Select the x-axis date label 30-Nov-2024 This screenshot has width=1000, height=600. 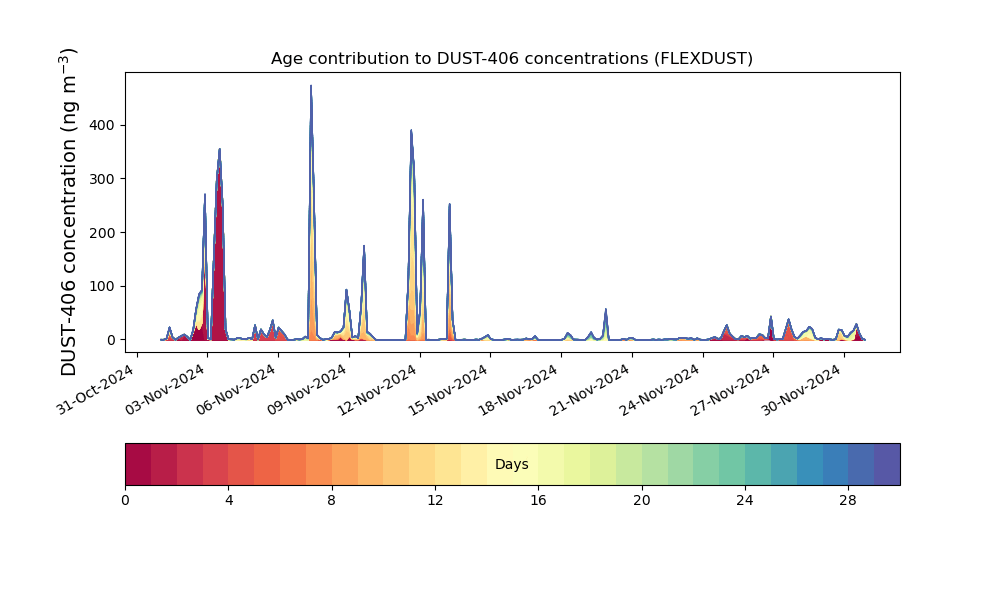click(x=804, y=389)
